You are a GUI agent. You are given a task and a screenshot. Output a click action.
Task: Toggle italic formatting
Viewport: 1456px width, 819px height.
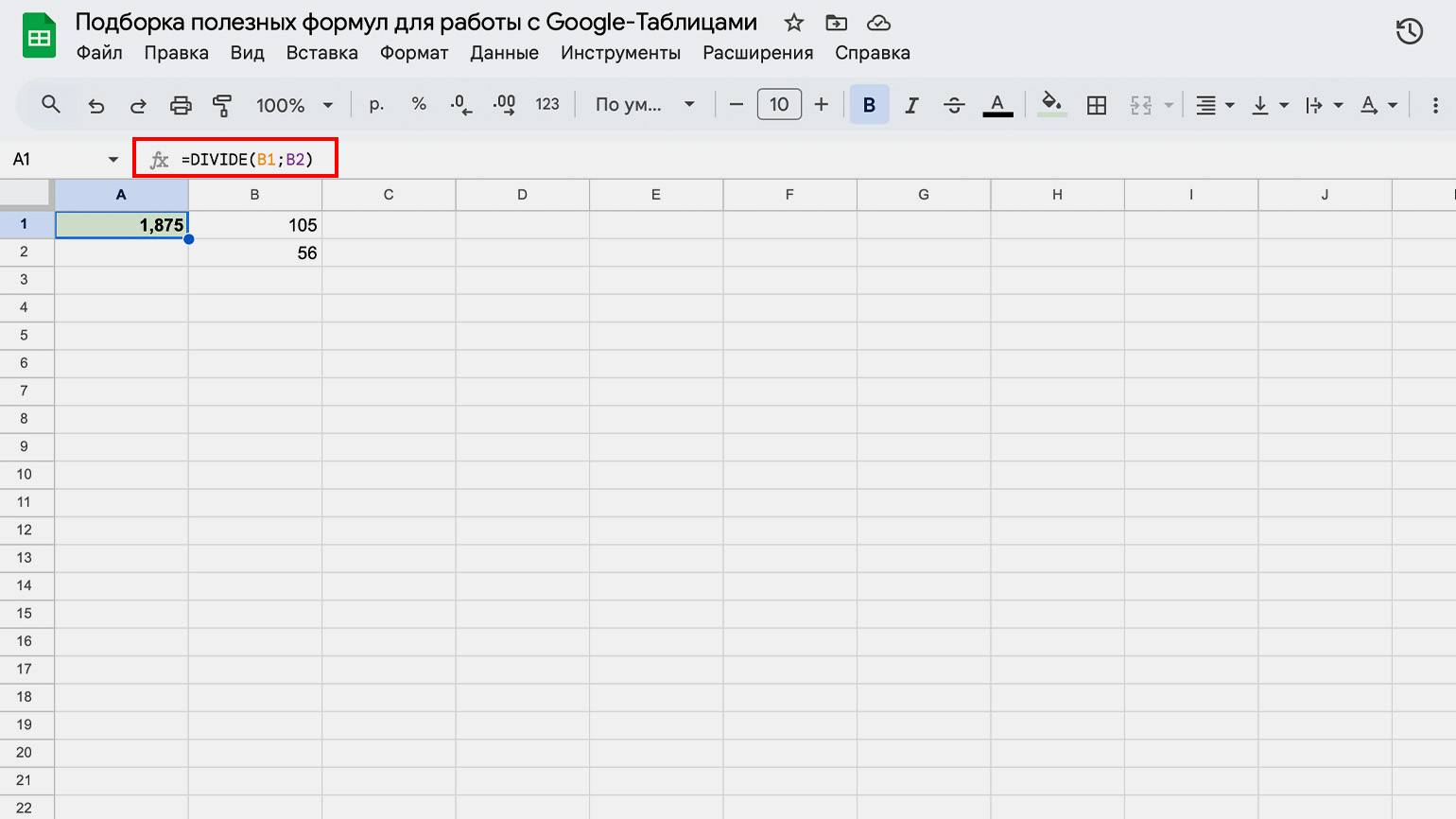(x=911, y=105)
